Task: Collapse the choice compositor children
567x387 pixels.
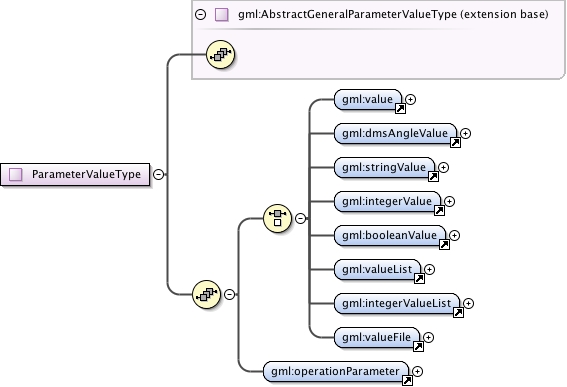Action: click(300, 218)
